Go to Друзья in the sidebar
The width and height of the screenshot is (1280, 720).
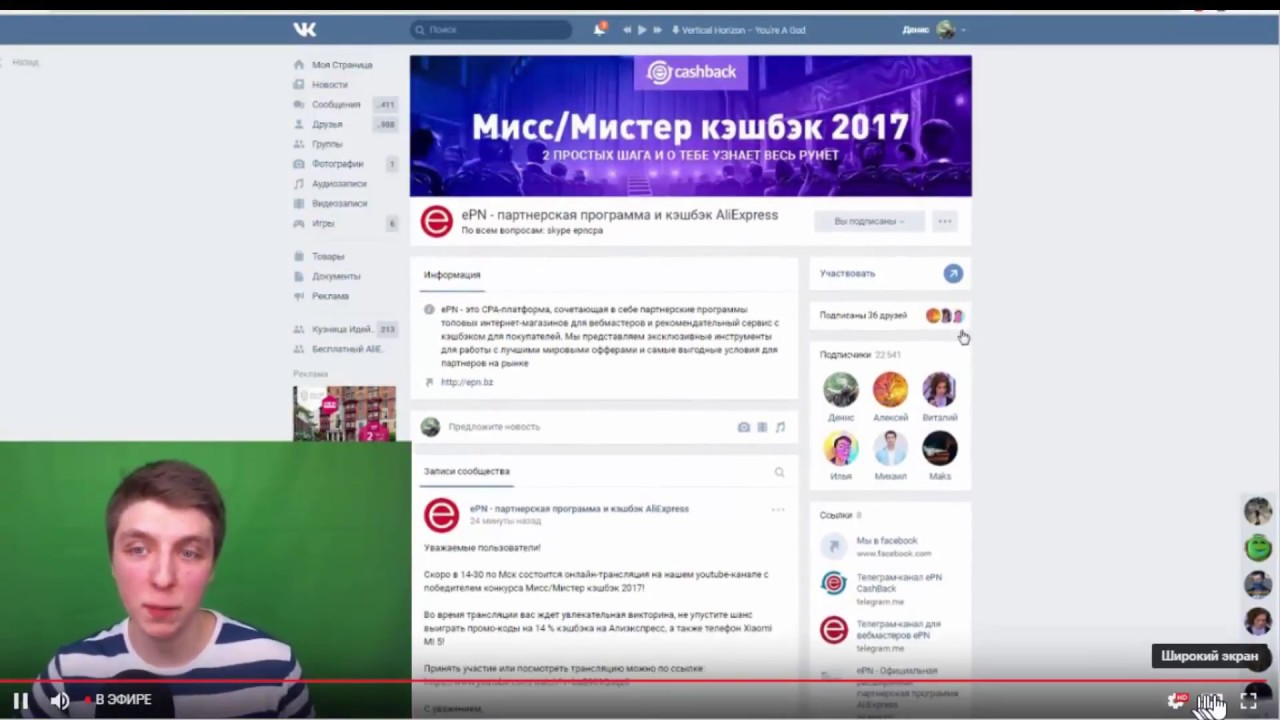pyautogui.click(x=327, y=124)
